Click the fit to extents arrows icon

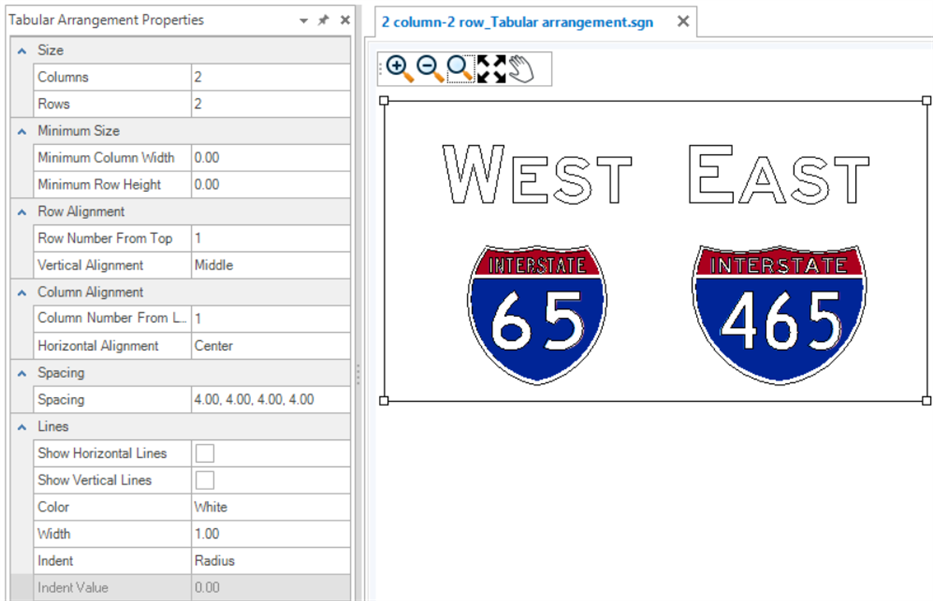point(491,68)
